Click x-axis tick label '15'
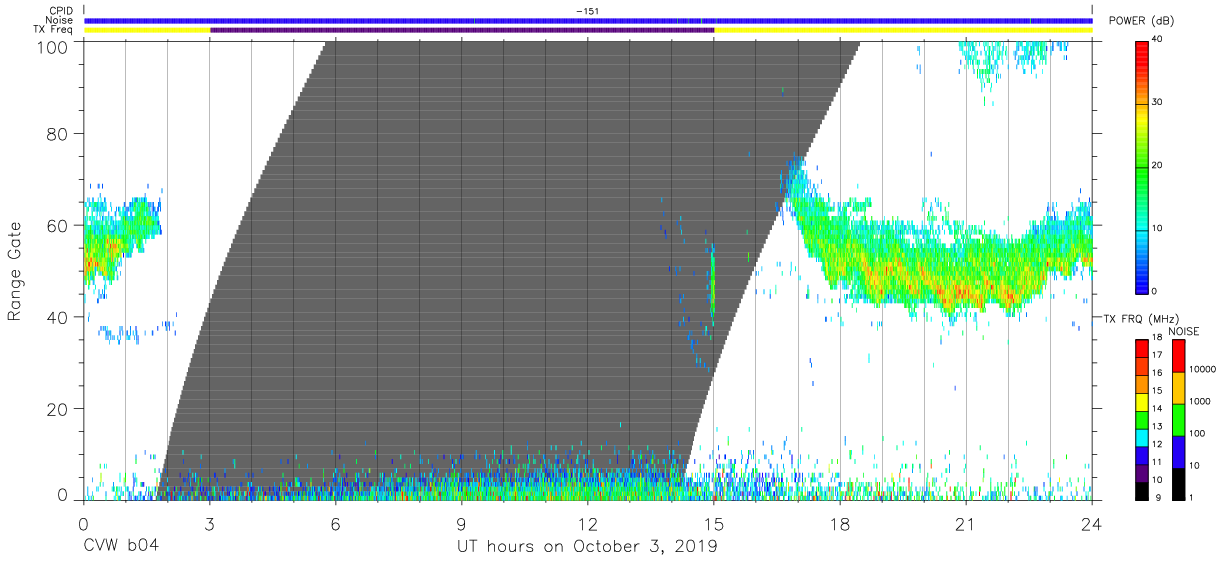 tap(714, 523)
